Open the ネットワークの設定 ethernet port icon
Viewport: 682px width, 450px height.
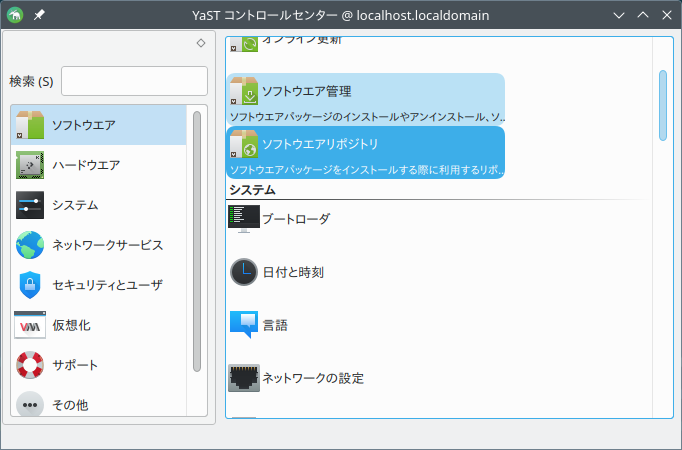[244, 378]
